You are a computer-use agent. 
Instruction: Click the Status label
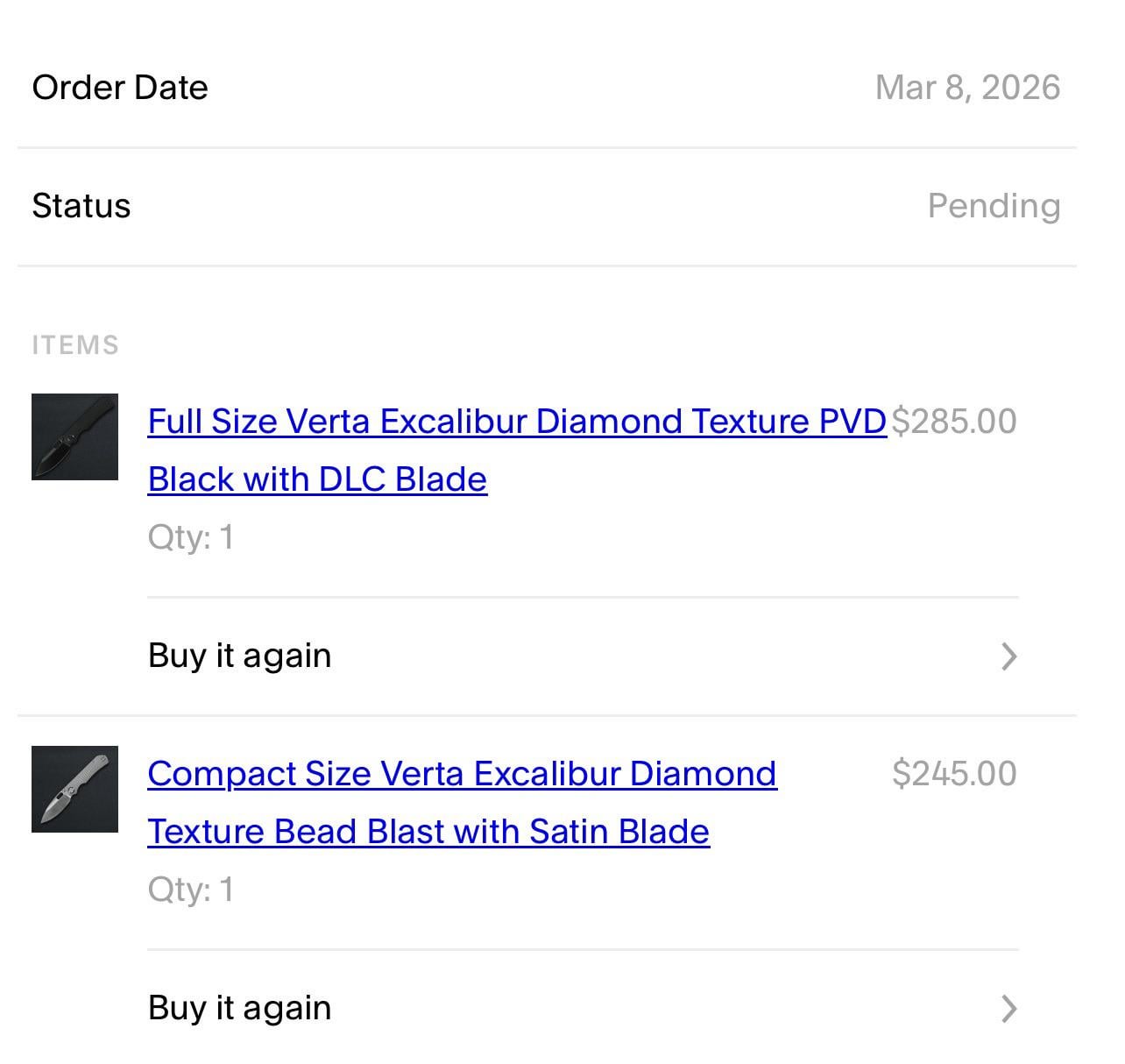pyautogui.click(x=81, y=206)
